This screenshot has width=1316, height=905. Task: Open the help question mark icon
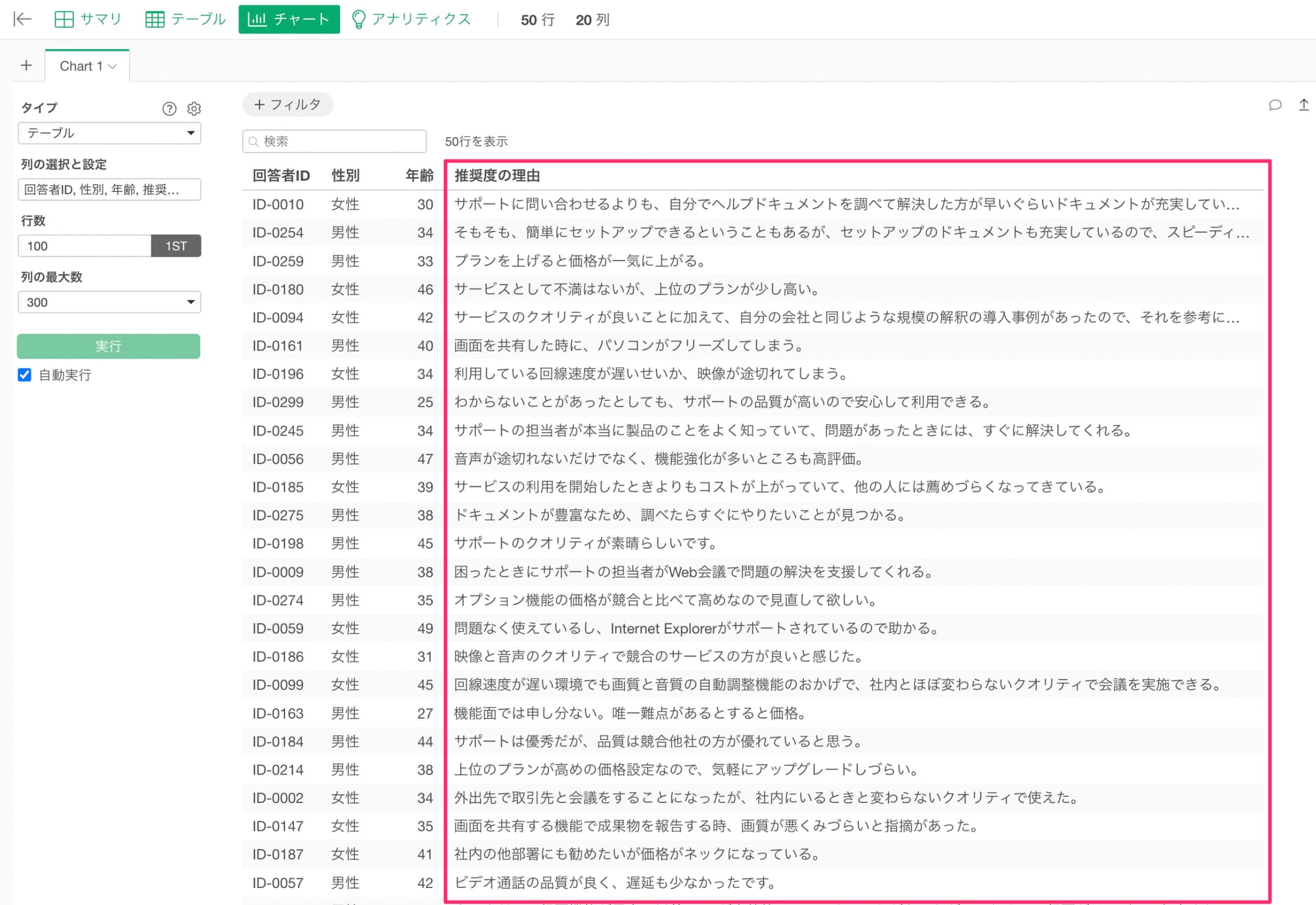point(169,108)
